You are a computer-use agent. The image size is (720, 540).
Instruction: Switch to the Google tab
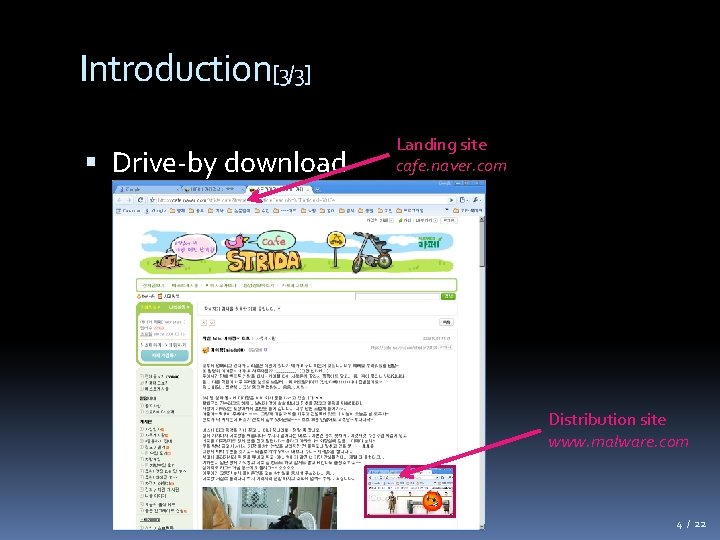pyautogui.click(x=146, y=189)
